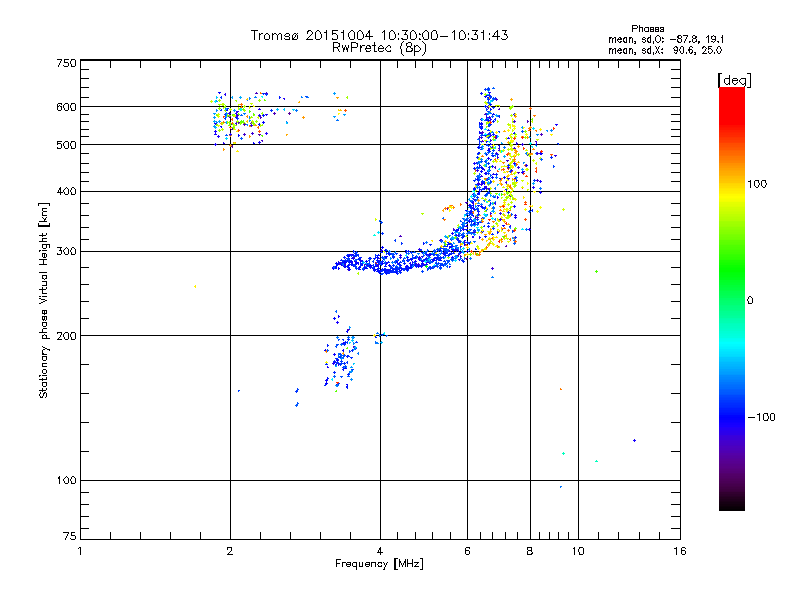Click the y-axis '75' tick label
The image size is (800, 600).
click(x=70, y=536)
